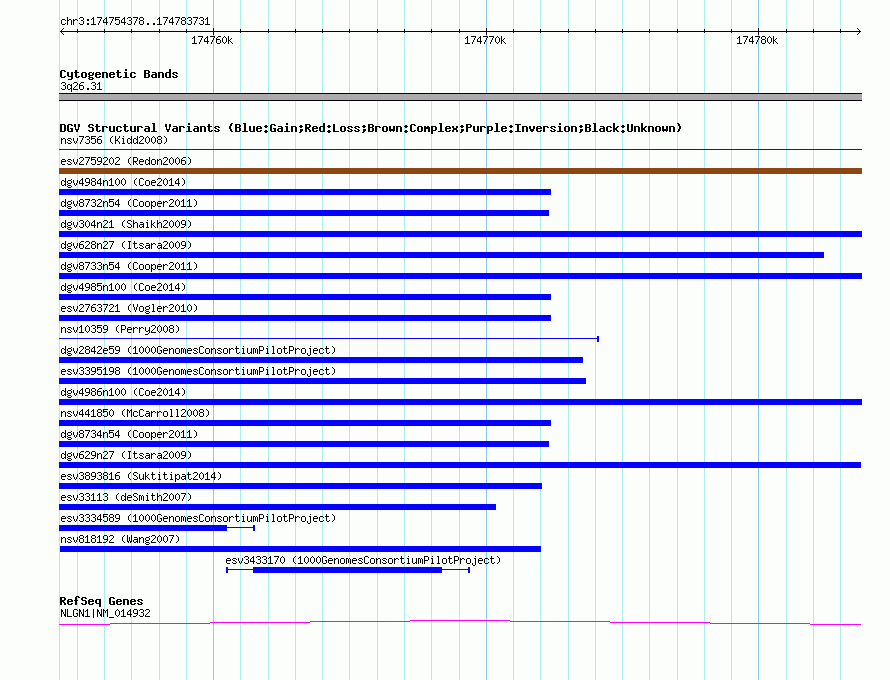The width and height of the screenshot is (890, 680).
Task: Click the blue nsv818192 gain bar
Action: 300,549
